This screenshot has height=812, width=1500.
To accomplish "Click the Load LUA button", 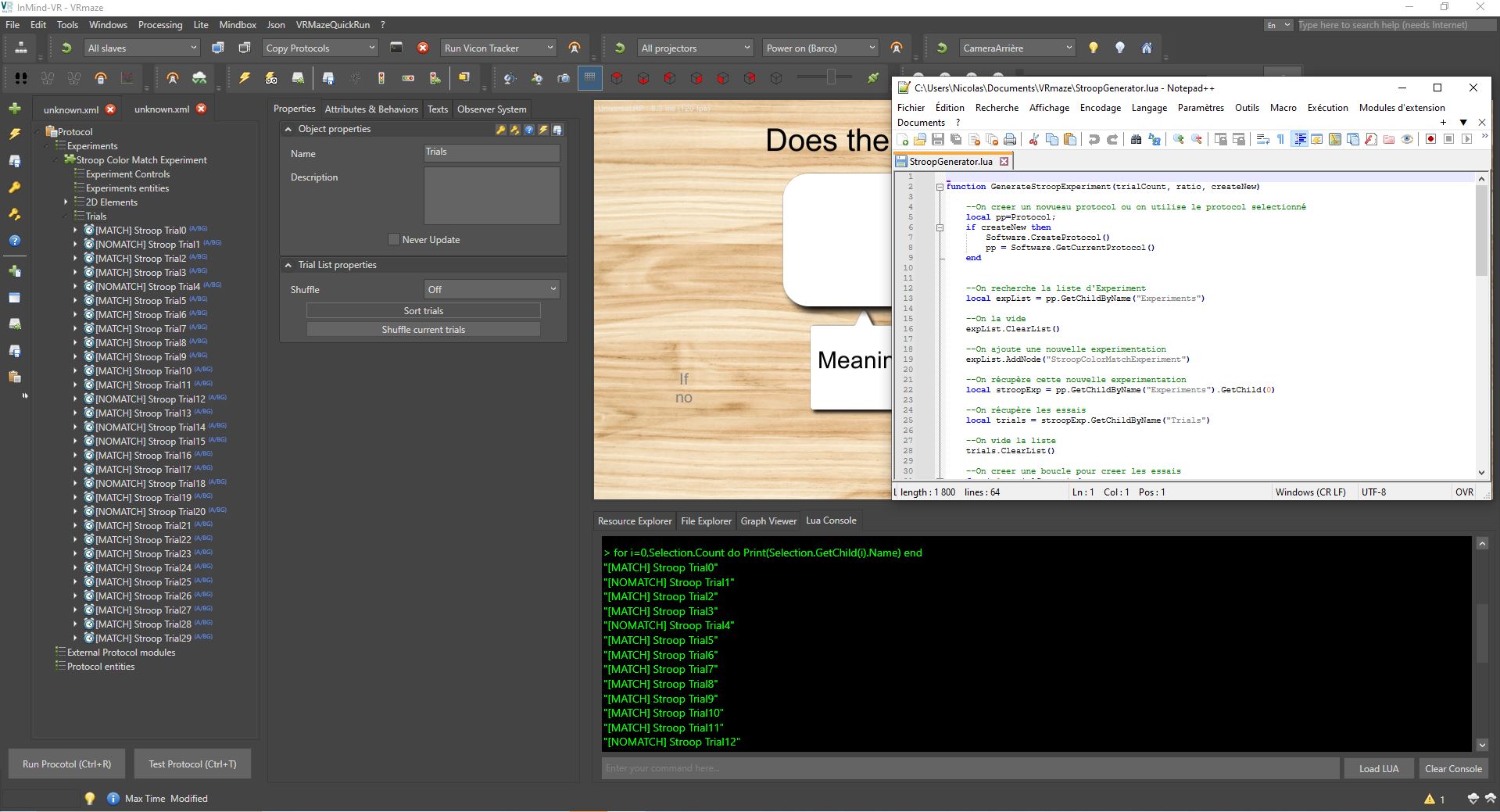I will point(1378,768).
